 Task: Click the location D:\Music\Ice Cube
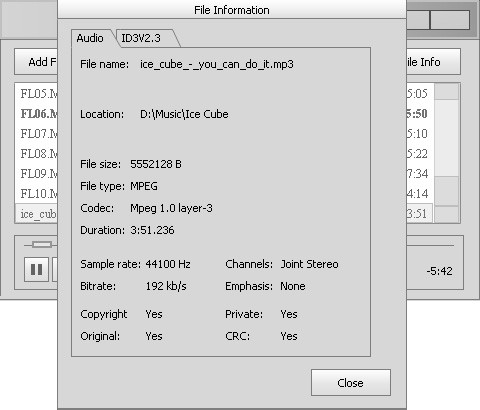184,114
